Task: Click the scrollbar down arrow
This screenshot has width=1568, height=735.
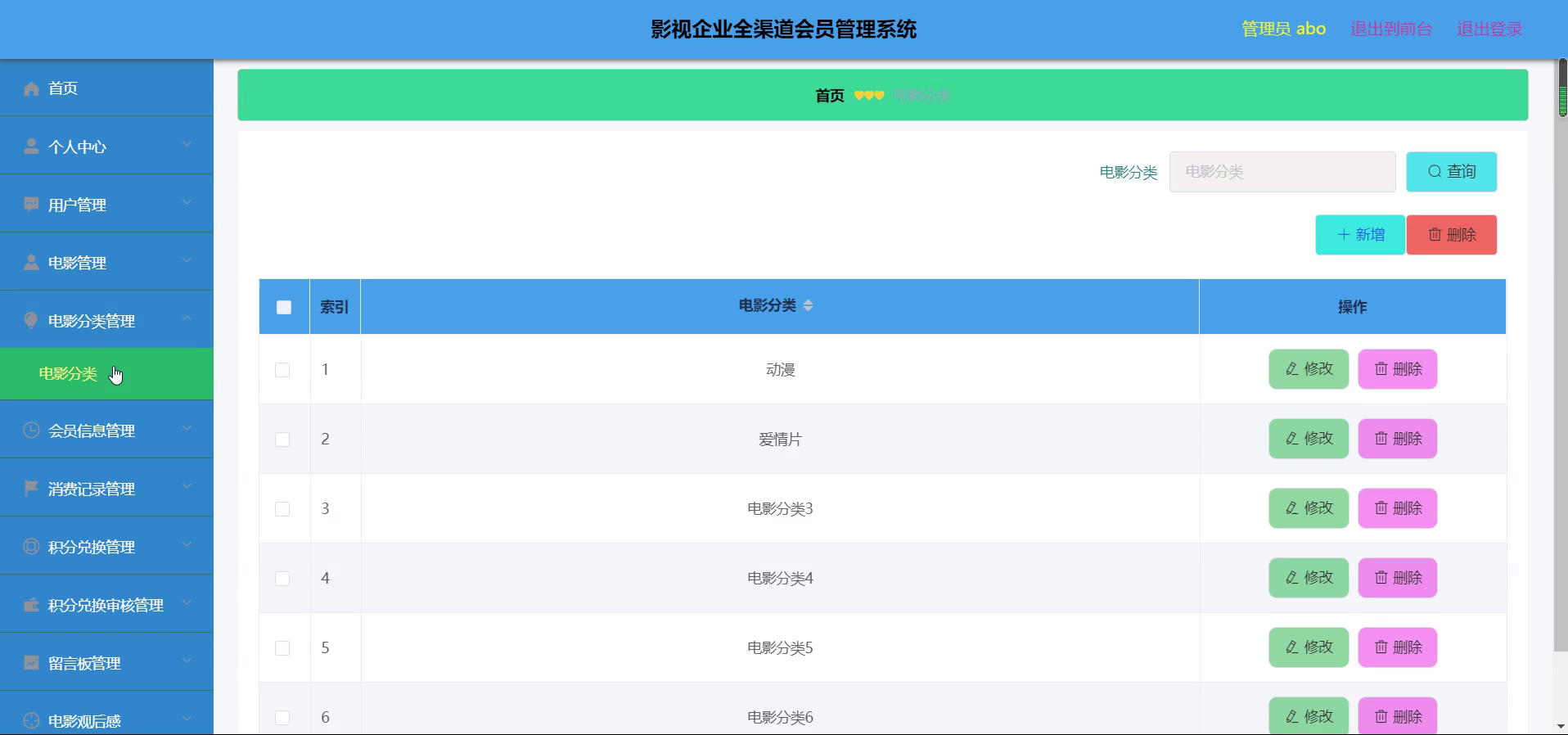Action: [x=1561, y=726]
